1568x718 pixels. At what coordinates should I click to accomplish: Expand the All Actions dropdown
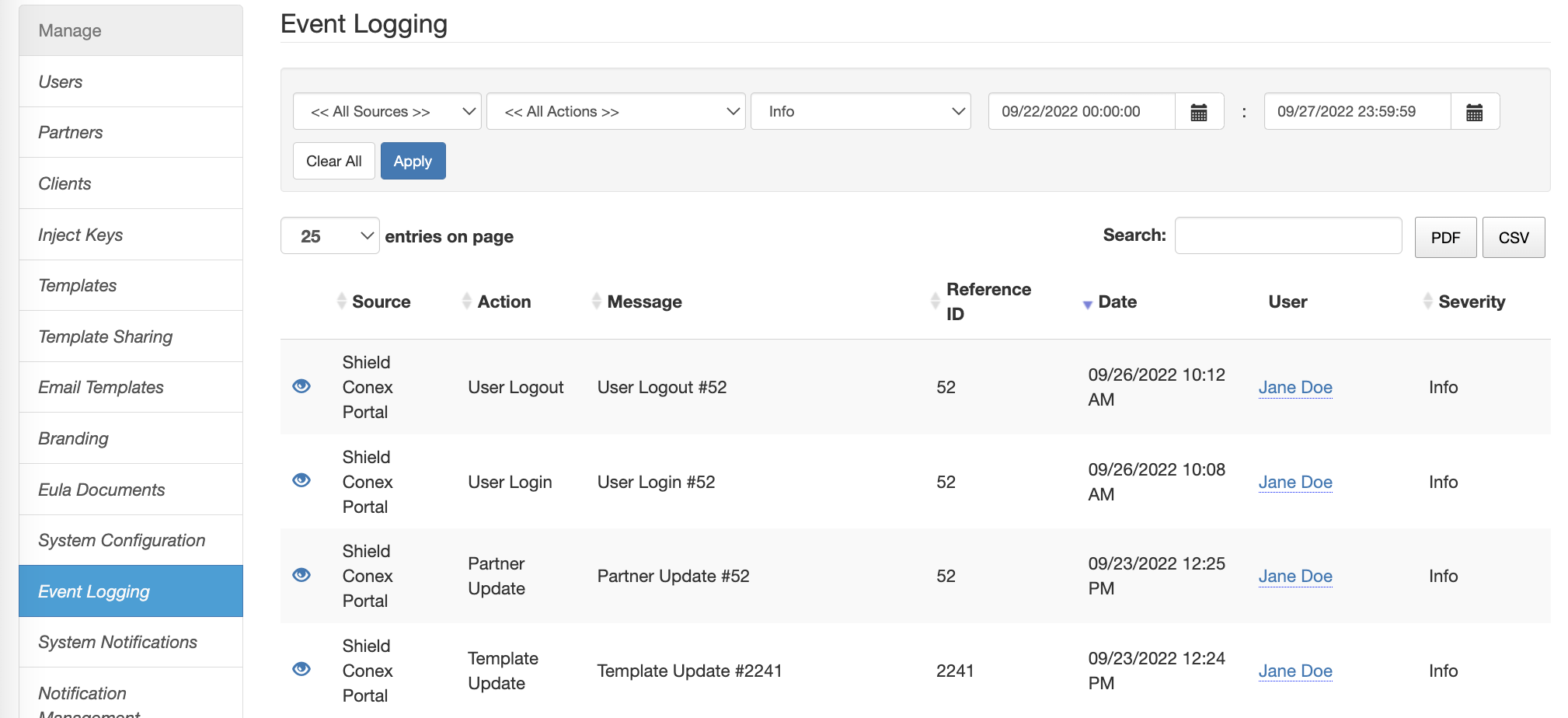coord(616,111)
